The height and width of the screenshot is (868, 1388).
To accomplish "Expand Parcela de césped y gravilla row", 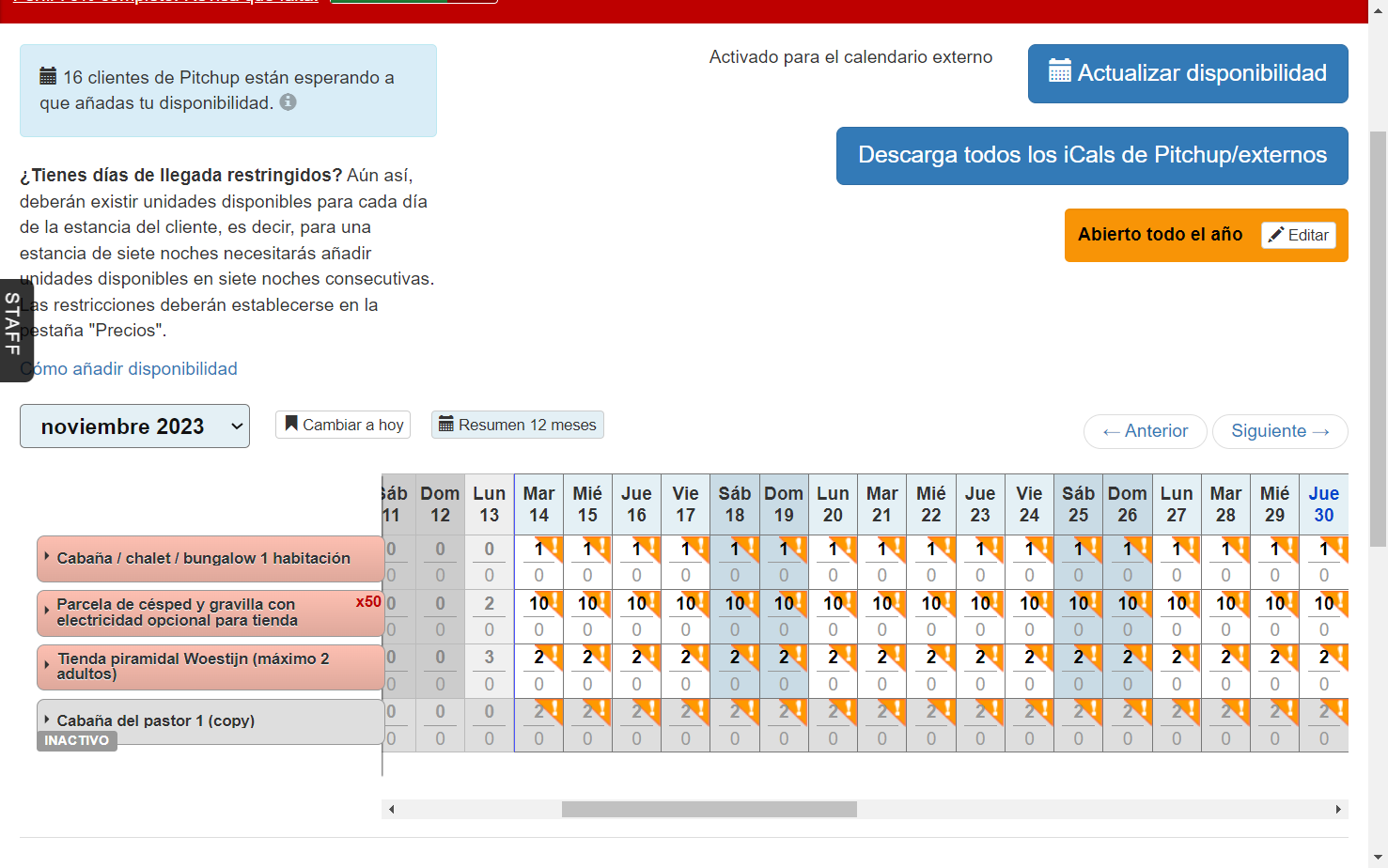I will tap(47, 612).
